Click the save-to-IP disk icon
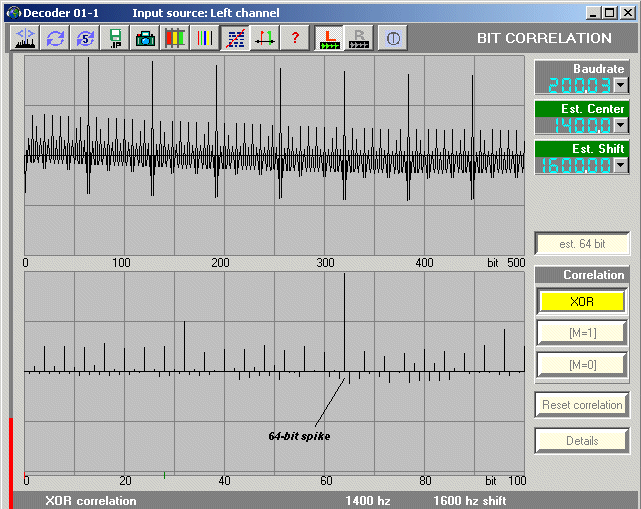Viewport: 641px width, 509px height. [115, 38]
